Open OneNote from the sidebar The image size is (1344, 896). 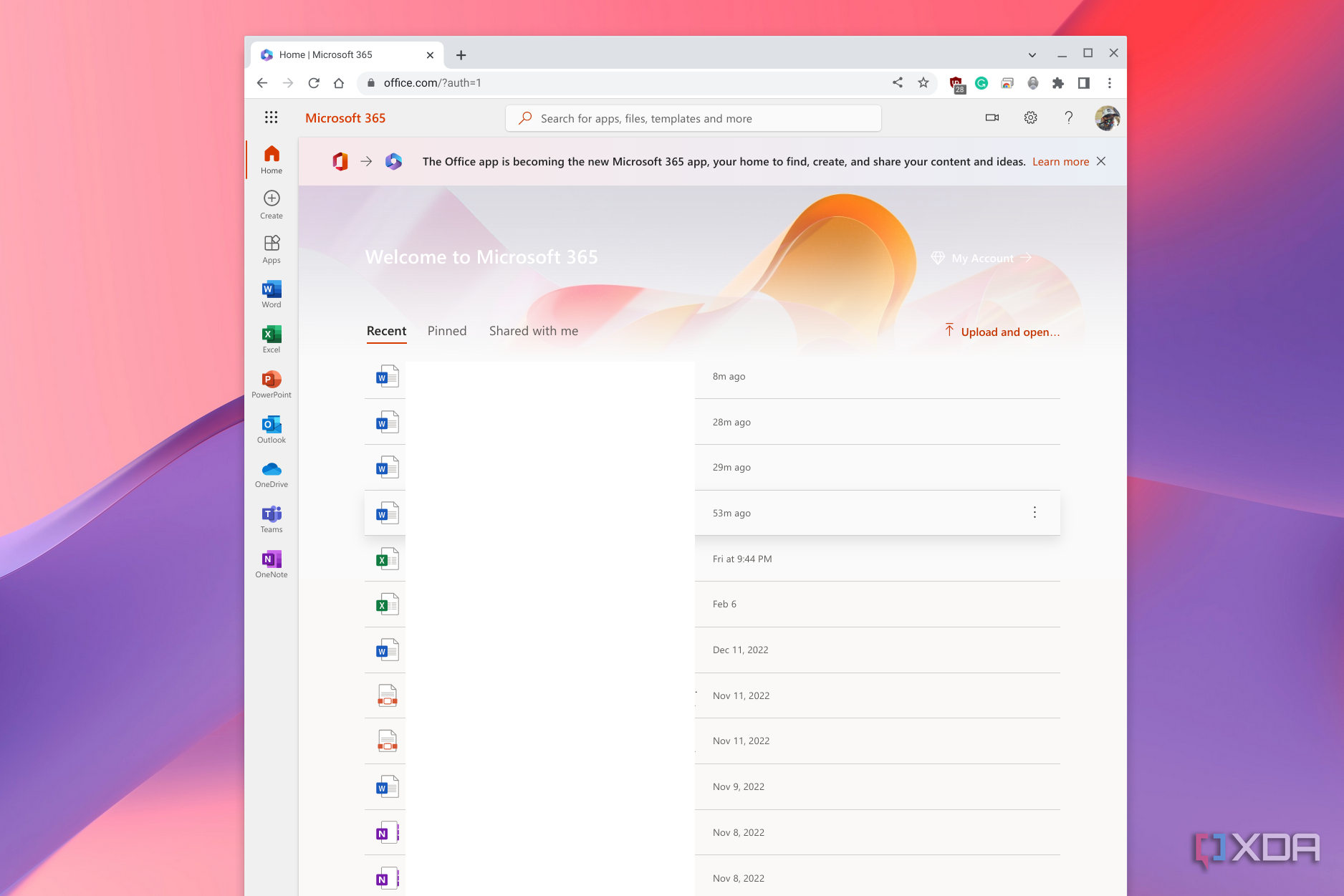click(271, 563)
